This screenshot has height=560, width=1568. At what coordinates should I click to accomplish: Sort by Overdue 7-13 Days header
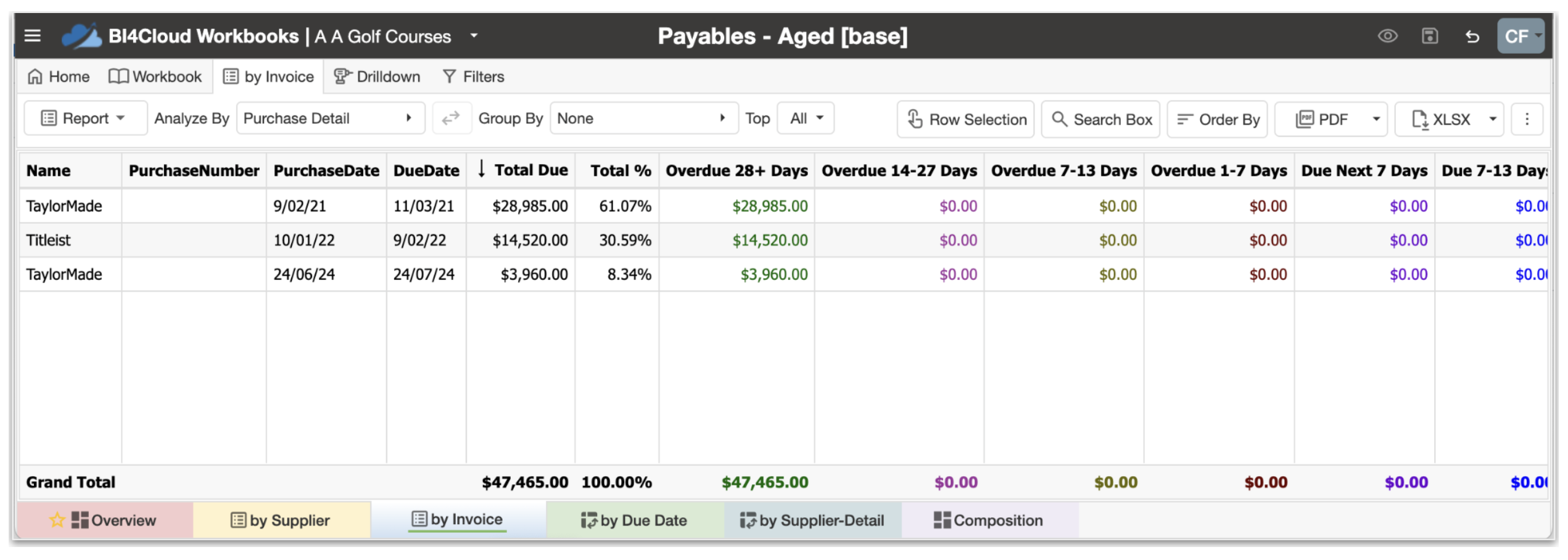coord(1064,171)
